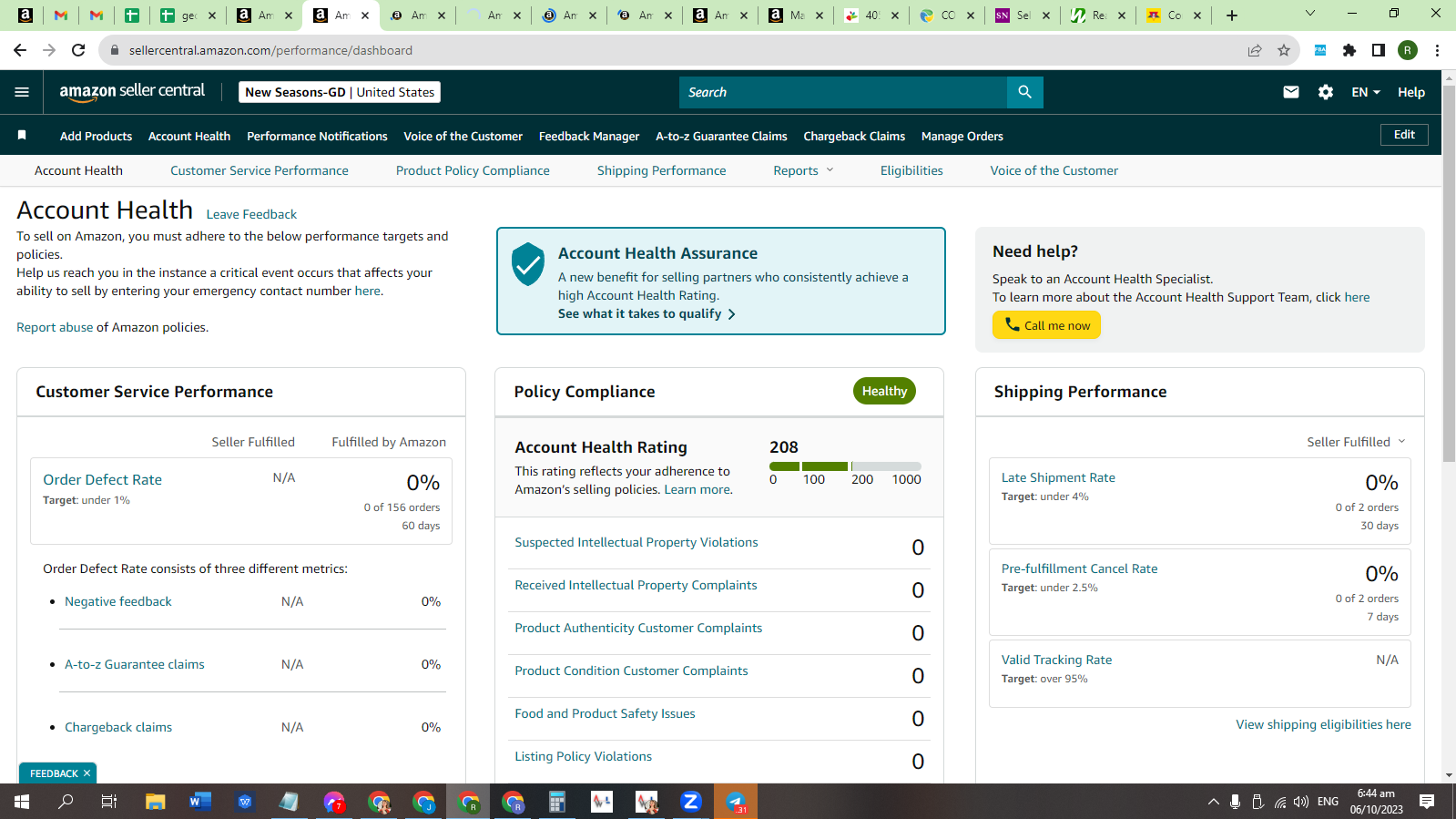1456x819 pixels.
Task: Bookmark this tab with the star icon
Action: (x=1284, y=50)
